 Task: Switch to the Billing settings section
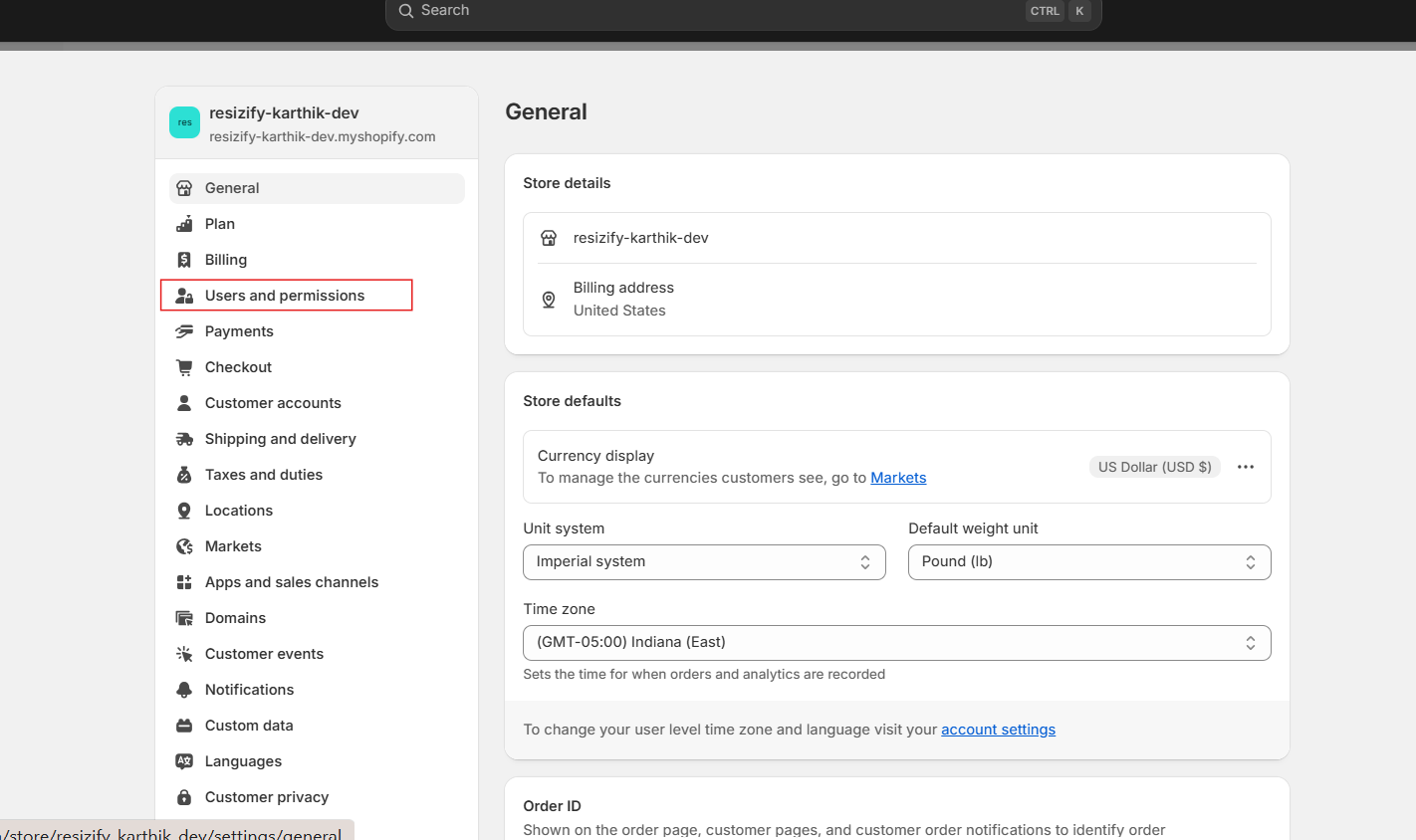pyautogui.click(x=225, y=259)
